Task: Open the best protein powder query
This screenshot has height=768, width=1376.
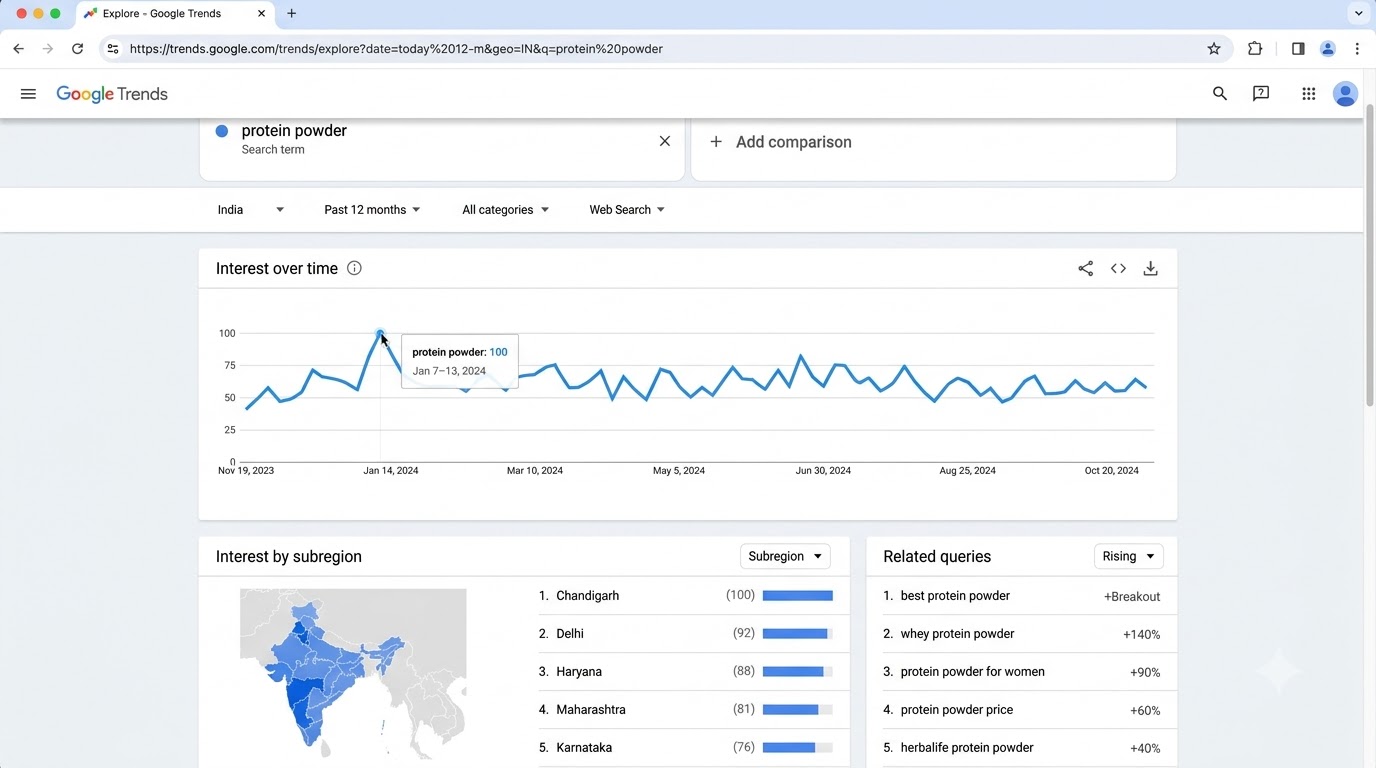Action: tap(955, 596)
